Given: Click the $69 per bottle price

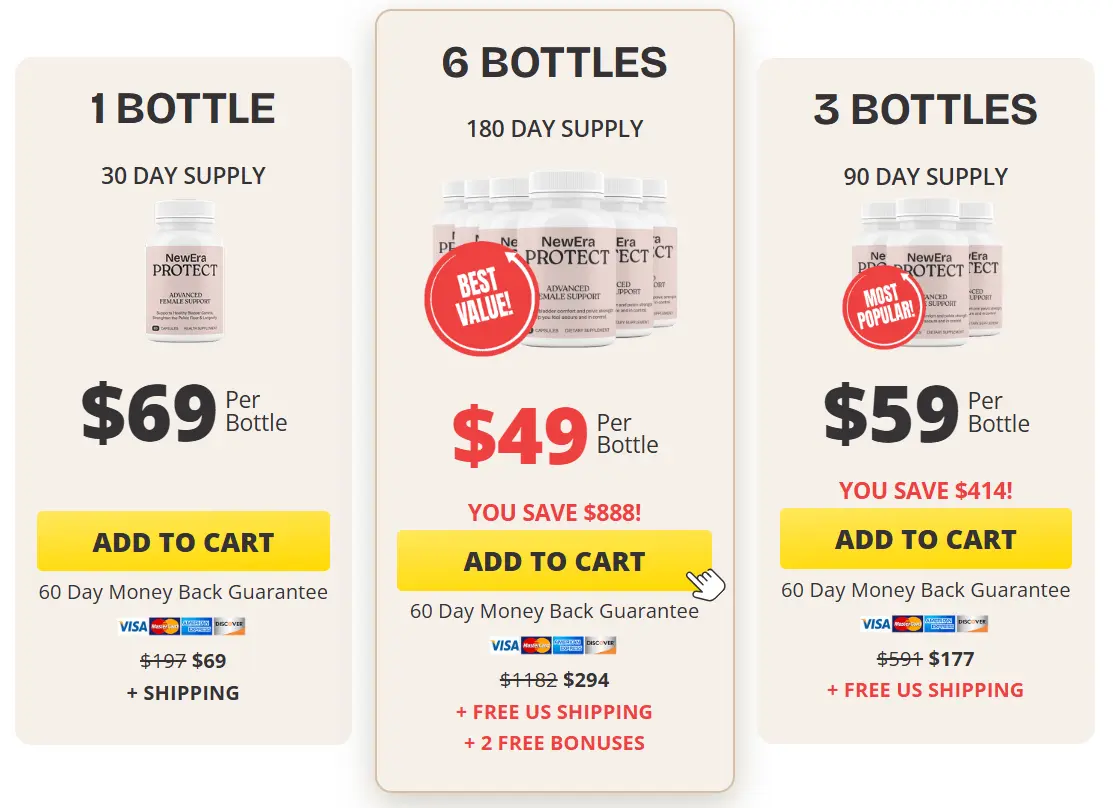Looking at the screenshot, I should (x=150, y=414).
